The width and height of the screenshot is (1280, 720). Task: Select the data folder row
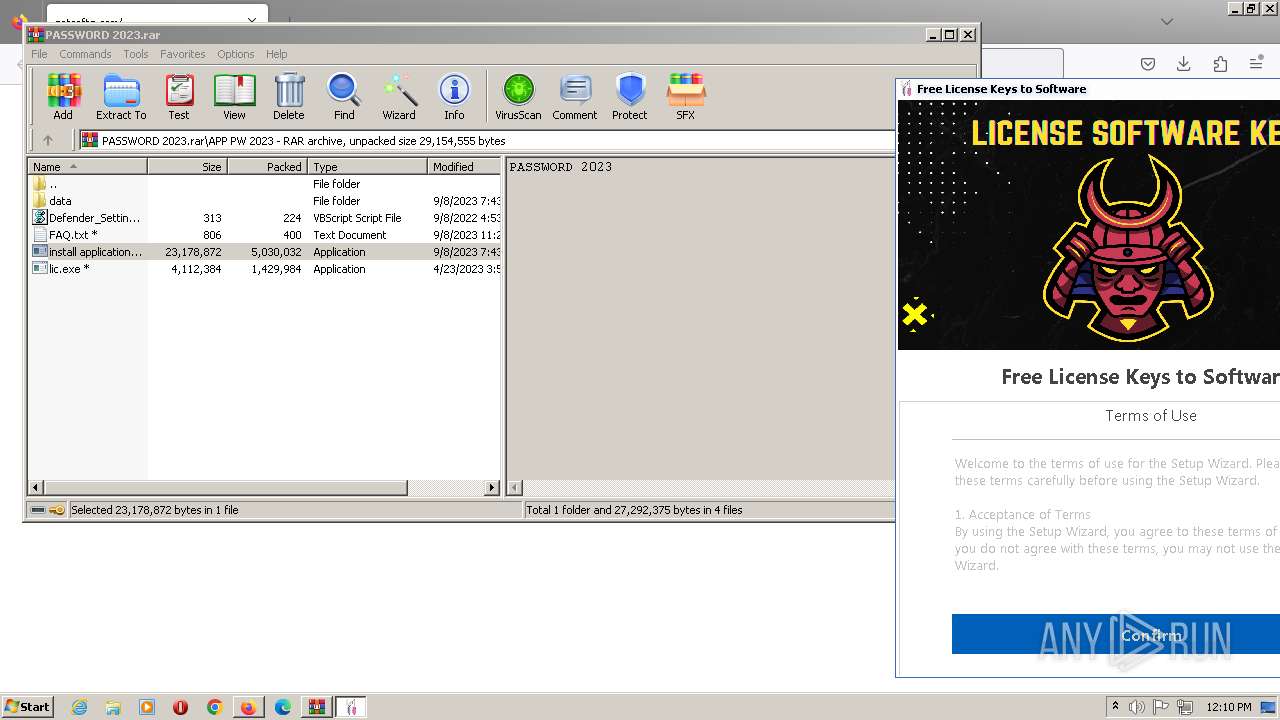264,201
